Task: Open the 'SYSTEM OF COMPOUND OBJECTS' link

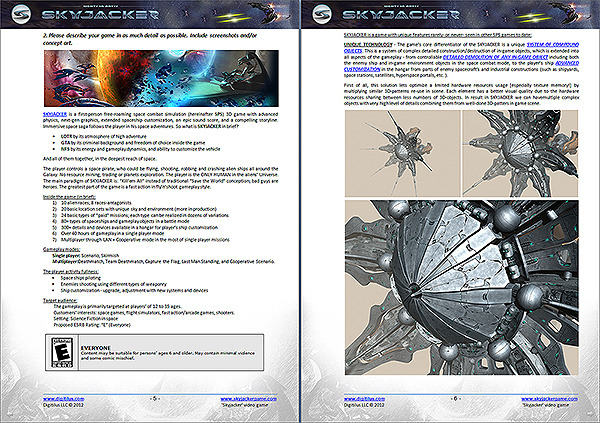Action: coord(552,44)
